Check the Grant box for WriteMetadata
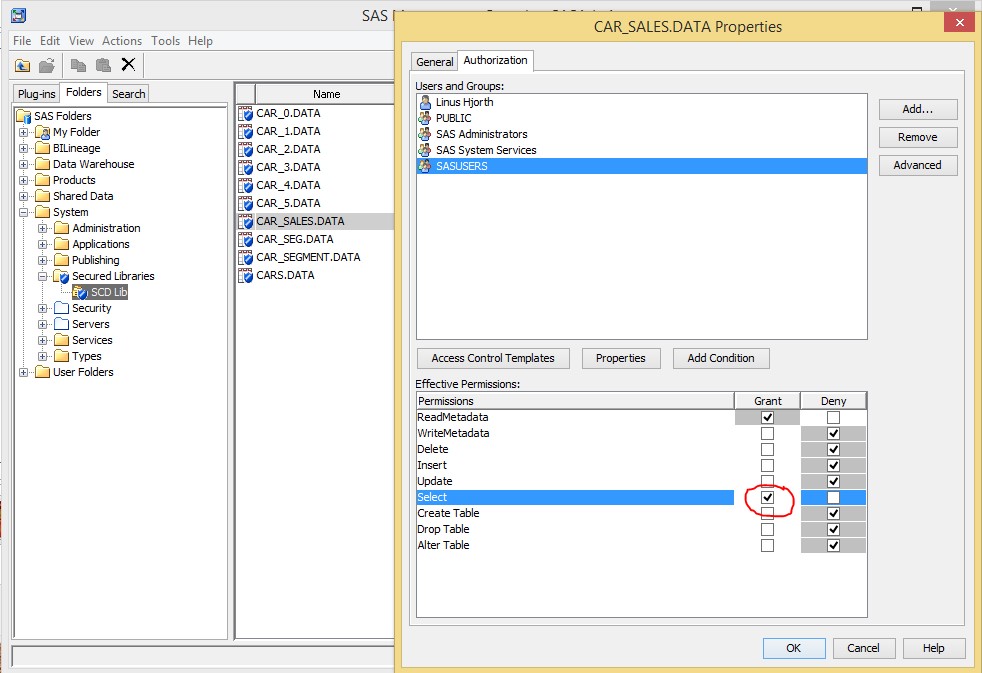The width and height of the screenshot is (982, 673). tap(767, 433)
